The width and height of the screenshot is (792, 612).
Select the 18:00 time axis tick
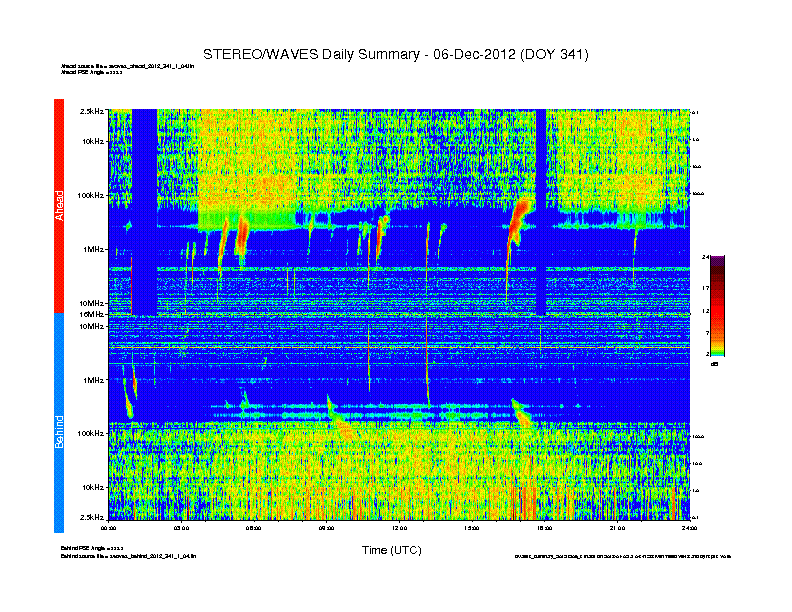point(544,526)
